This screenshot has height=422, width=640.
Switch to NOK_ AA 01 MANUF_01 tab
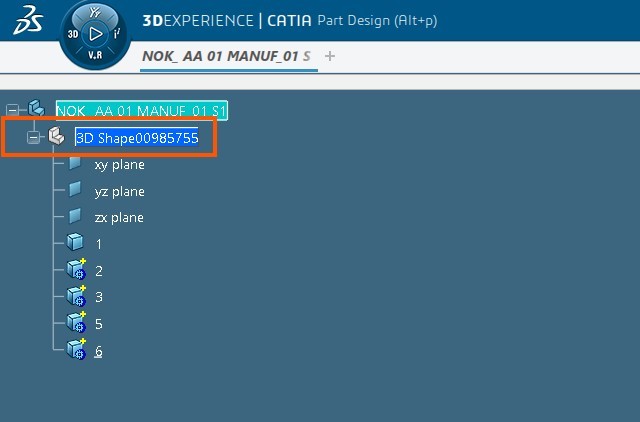click(226, 56)
